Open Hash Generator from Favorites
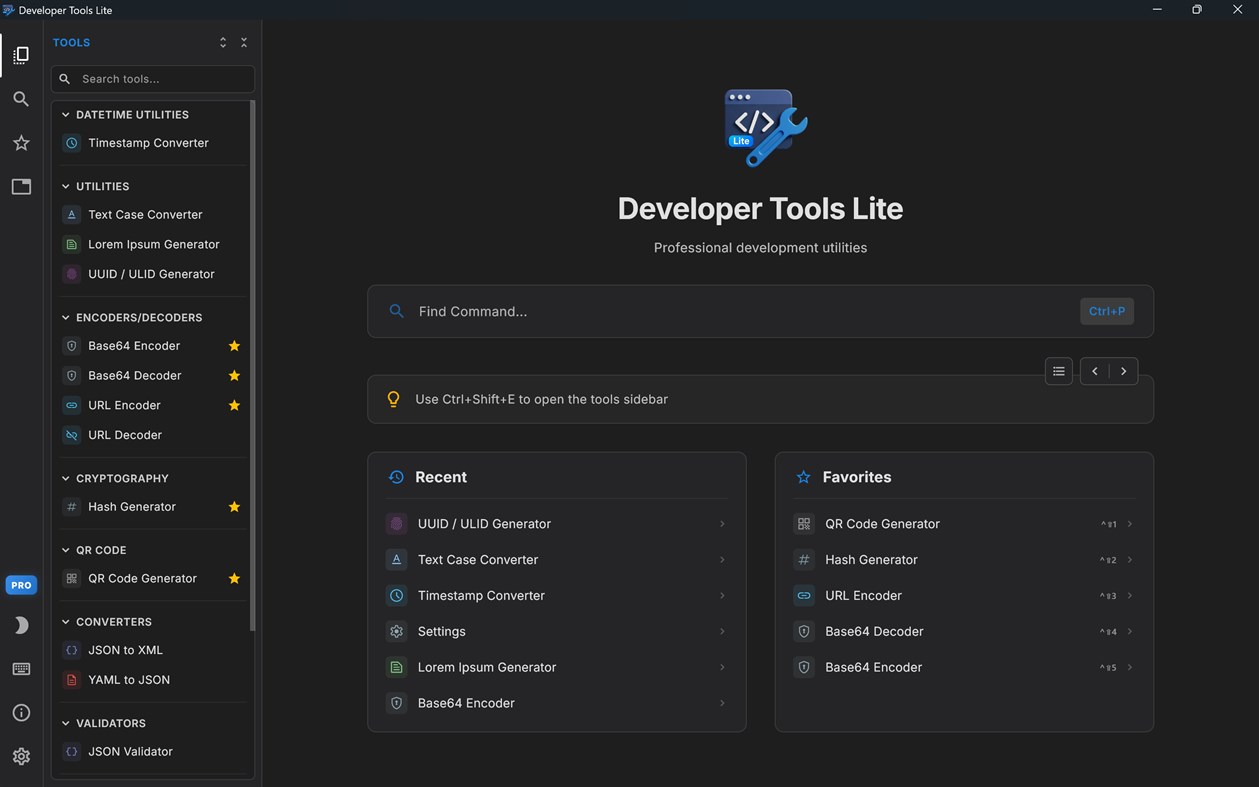Screen dimensions: 1259x787 pos(964,560)
